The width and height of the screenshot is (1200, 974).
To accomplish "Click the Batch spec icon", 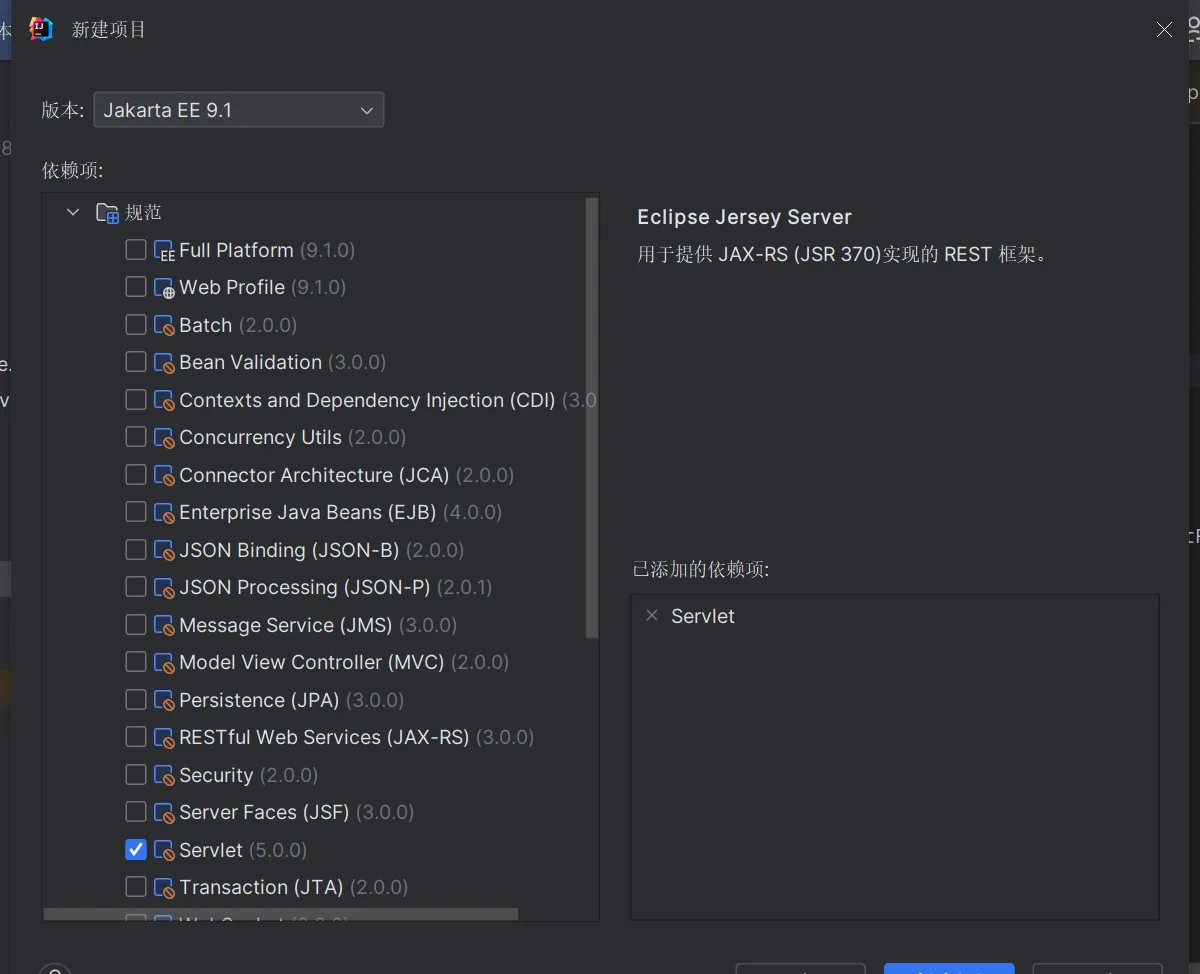I will point(164,325).
